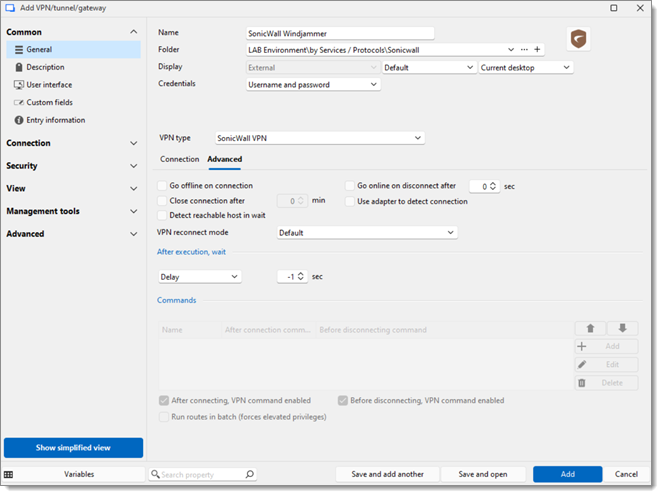Check Close connection after option

(162, 201)
